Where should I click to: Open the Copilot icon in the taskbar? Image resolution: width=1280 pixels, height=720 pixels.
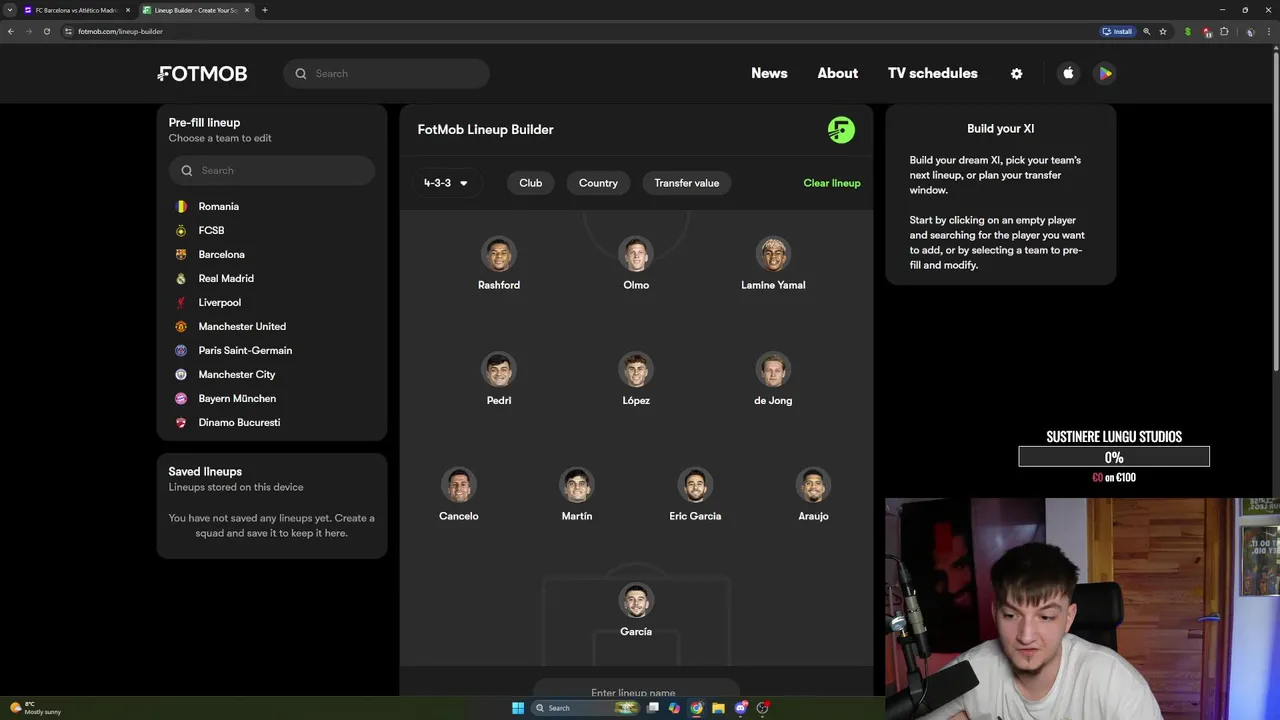[674, 708]
